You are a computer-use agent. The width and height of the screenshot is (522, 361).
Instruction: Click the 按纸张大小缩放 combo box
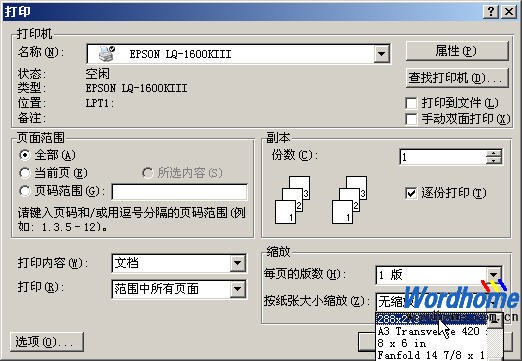click(438, 302)
